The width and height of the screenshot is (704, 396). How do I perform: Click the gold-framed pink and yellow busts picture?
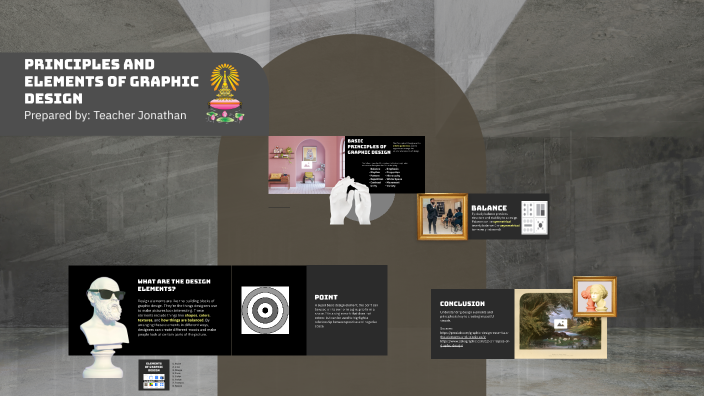595,297
